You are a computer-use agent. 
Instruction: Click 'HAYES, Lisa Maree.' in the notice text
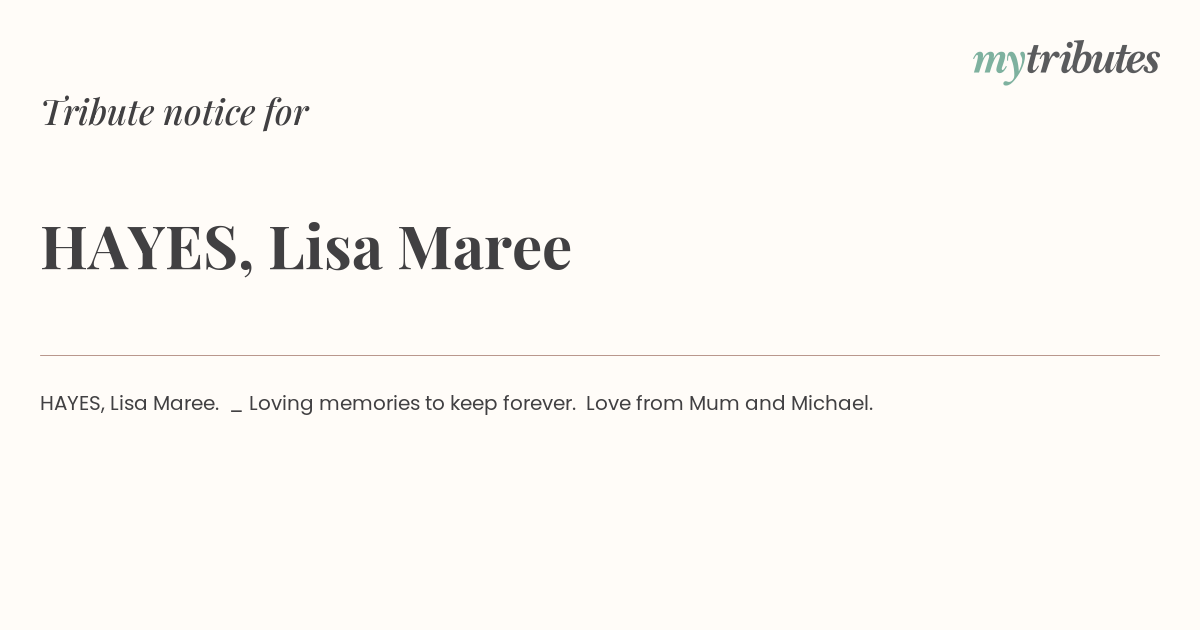coord(130,403)
